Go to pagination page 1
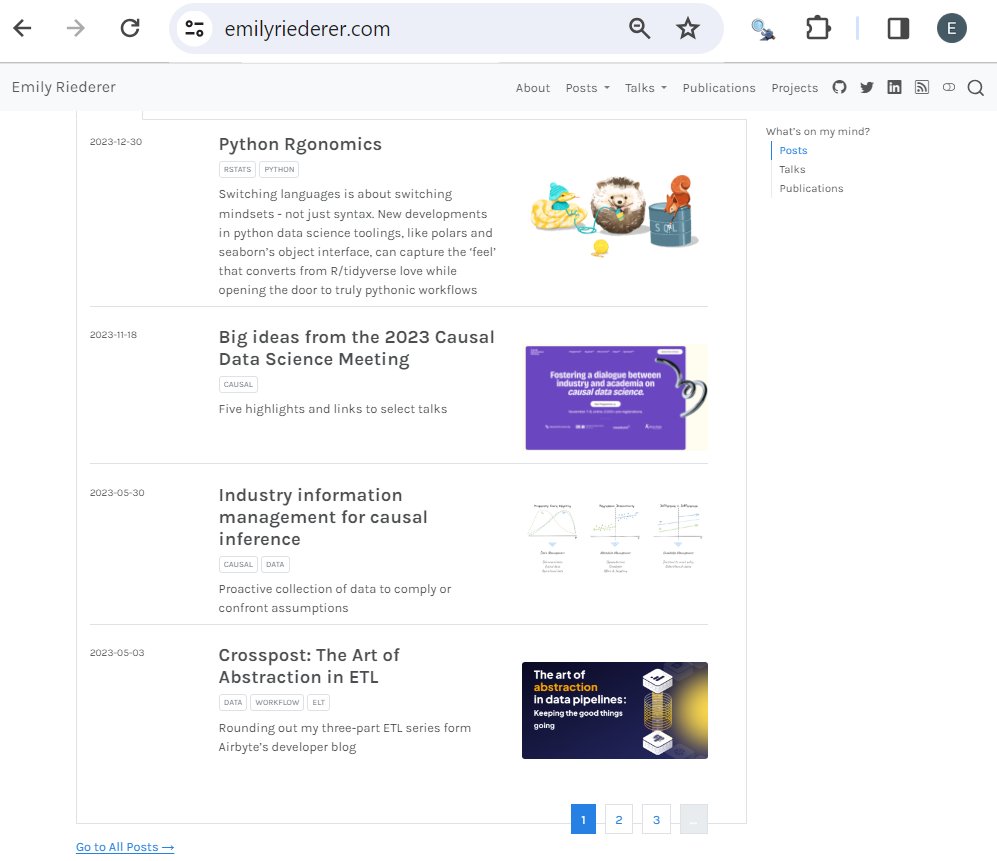 coord(583,819)
